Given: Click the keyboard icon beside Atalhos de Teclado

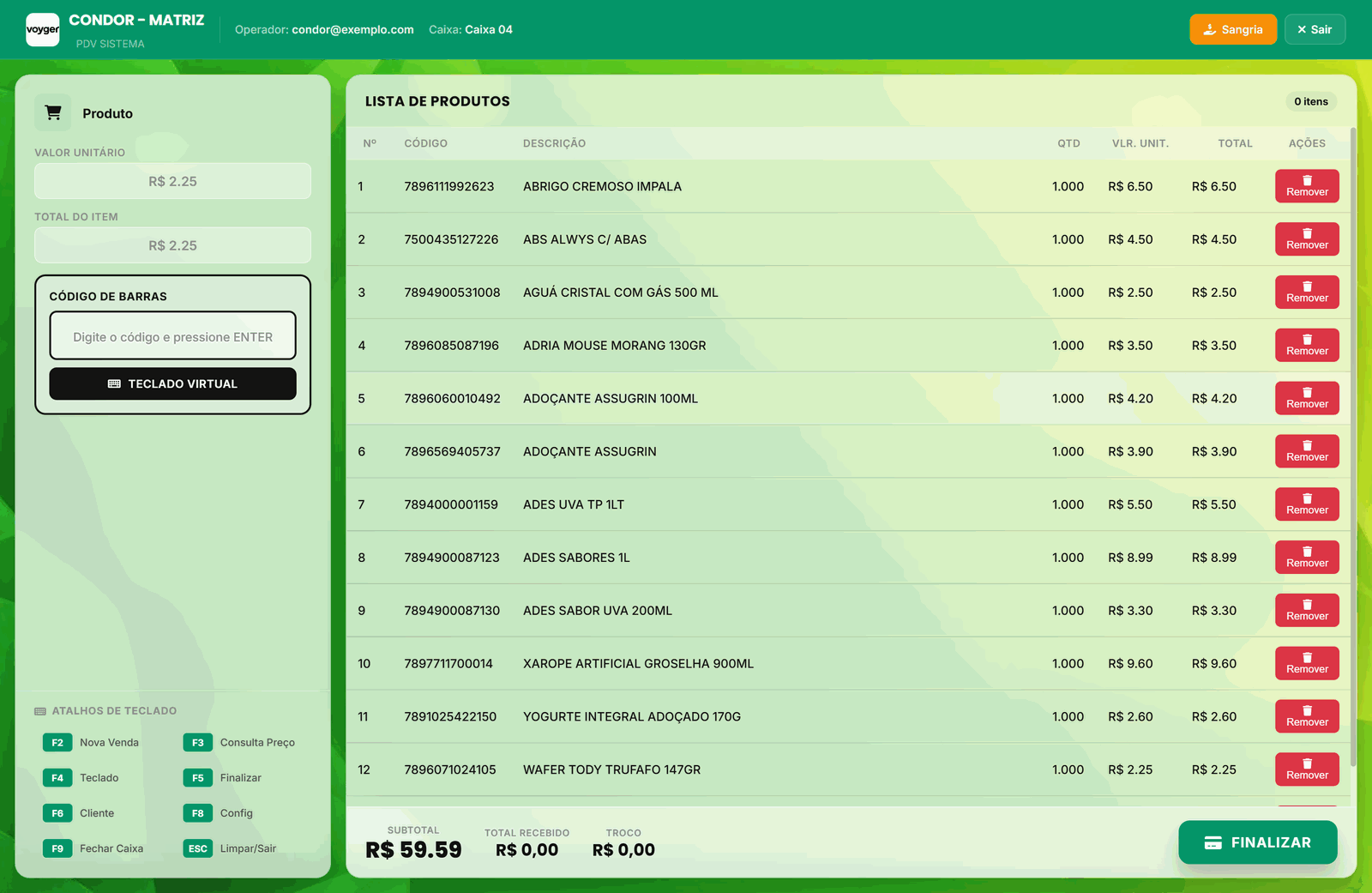Looking at the screenshot, I should (x=40, y=711).
